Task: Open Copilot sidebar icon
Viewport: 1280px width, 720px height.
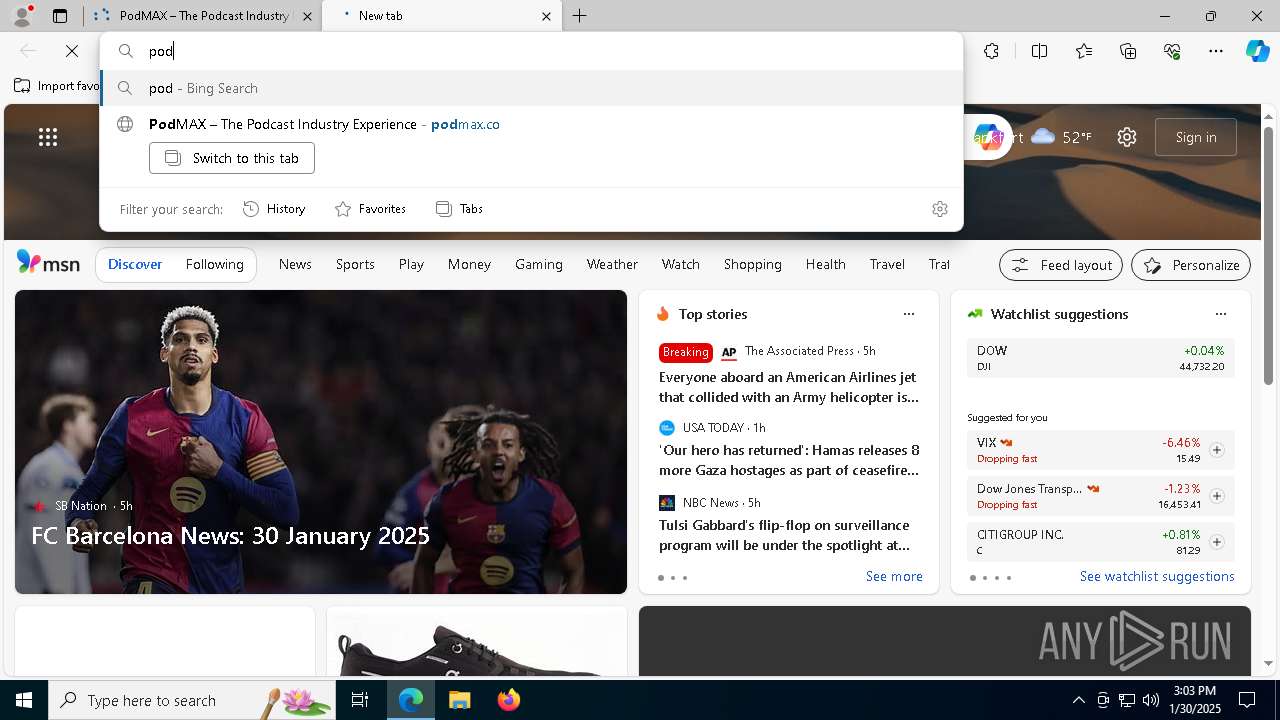Action: tap(1257, 51)
